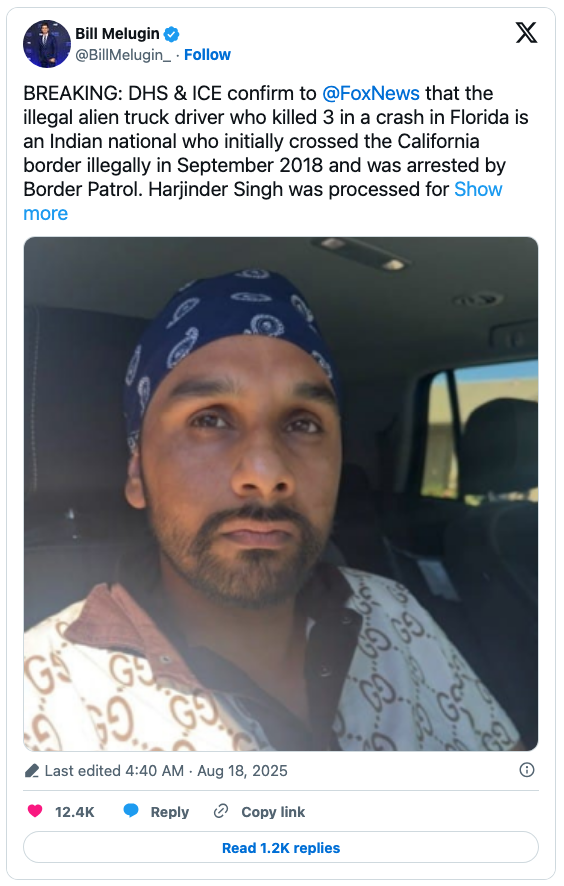Open the @BillMelugin_ handle
This screenshot has height=886, width=564.
(123, 55)
